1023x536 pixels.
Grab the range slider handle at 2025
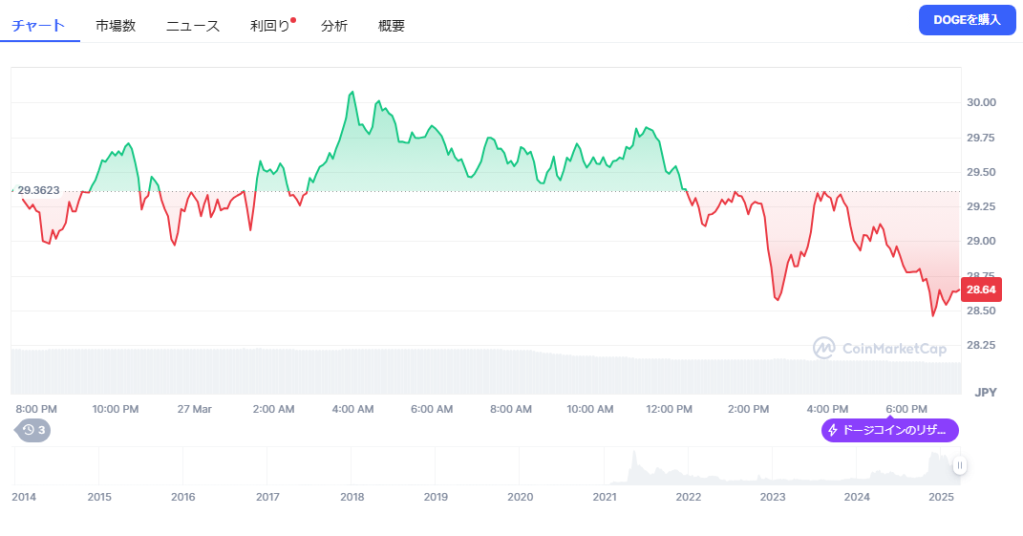[x=960, y=465]
